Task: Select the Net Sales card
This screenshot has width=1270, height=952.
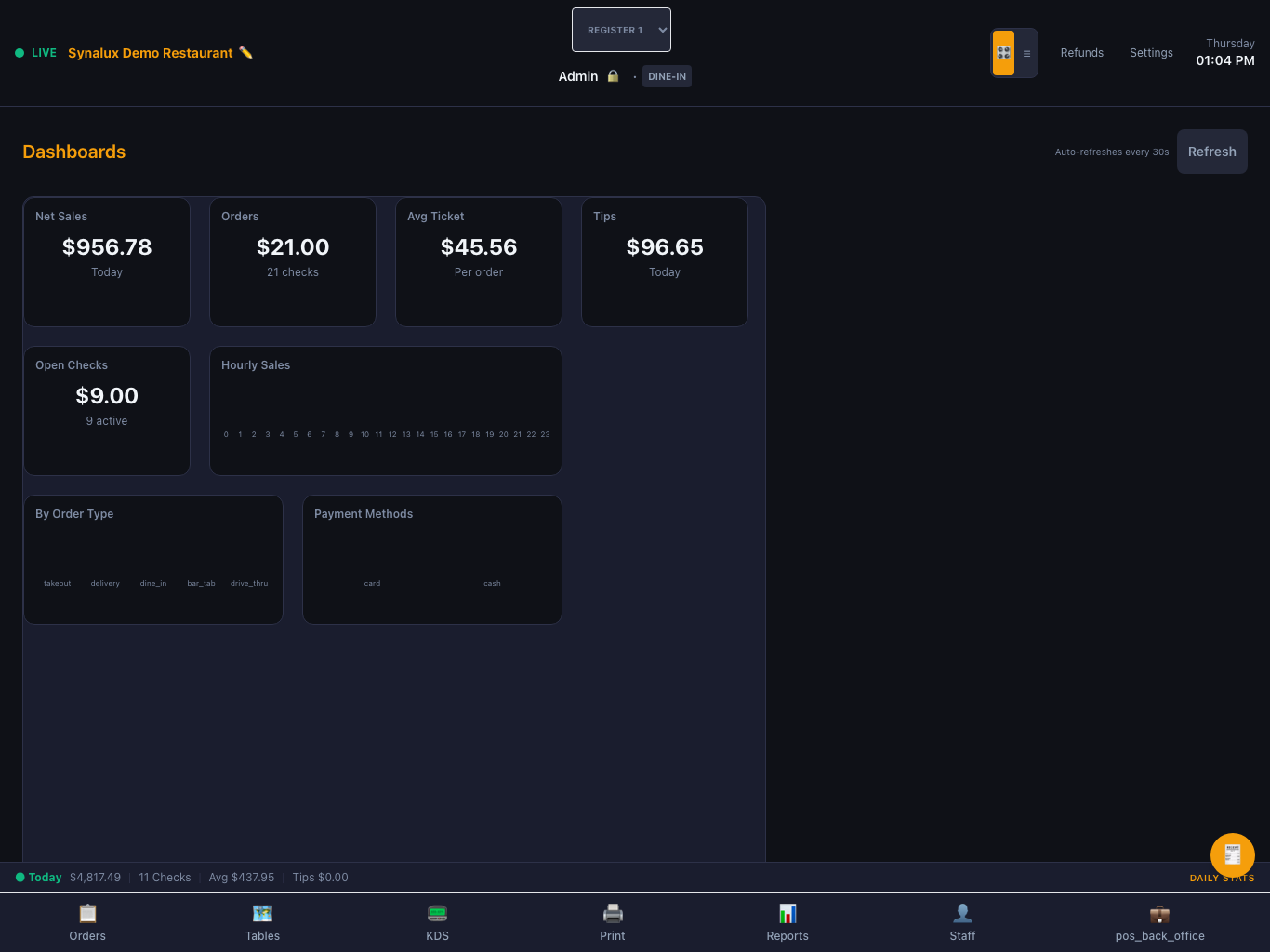Action: pos(107,262)
